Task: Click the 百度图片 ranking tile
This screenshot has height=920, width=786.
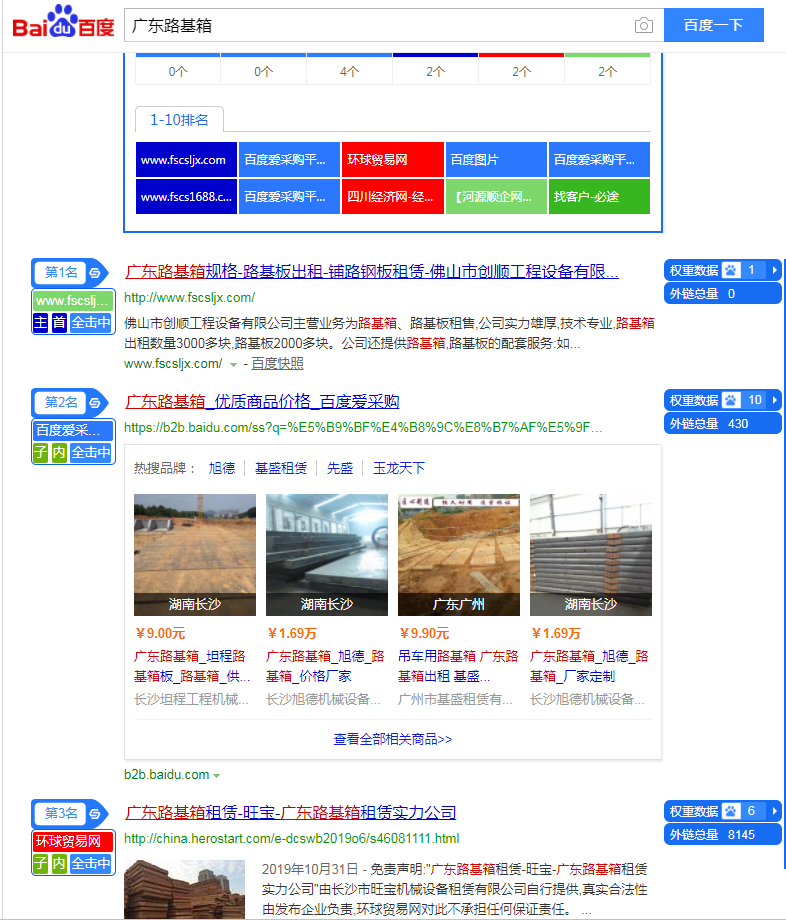Action: click(496, 160)
